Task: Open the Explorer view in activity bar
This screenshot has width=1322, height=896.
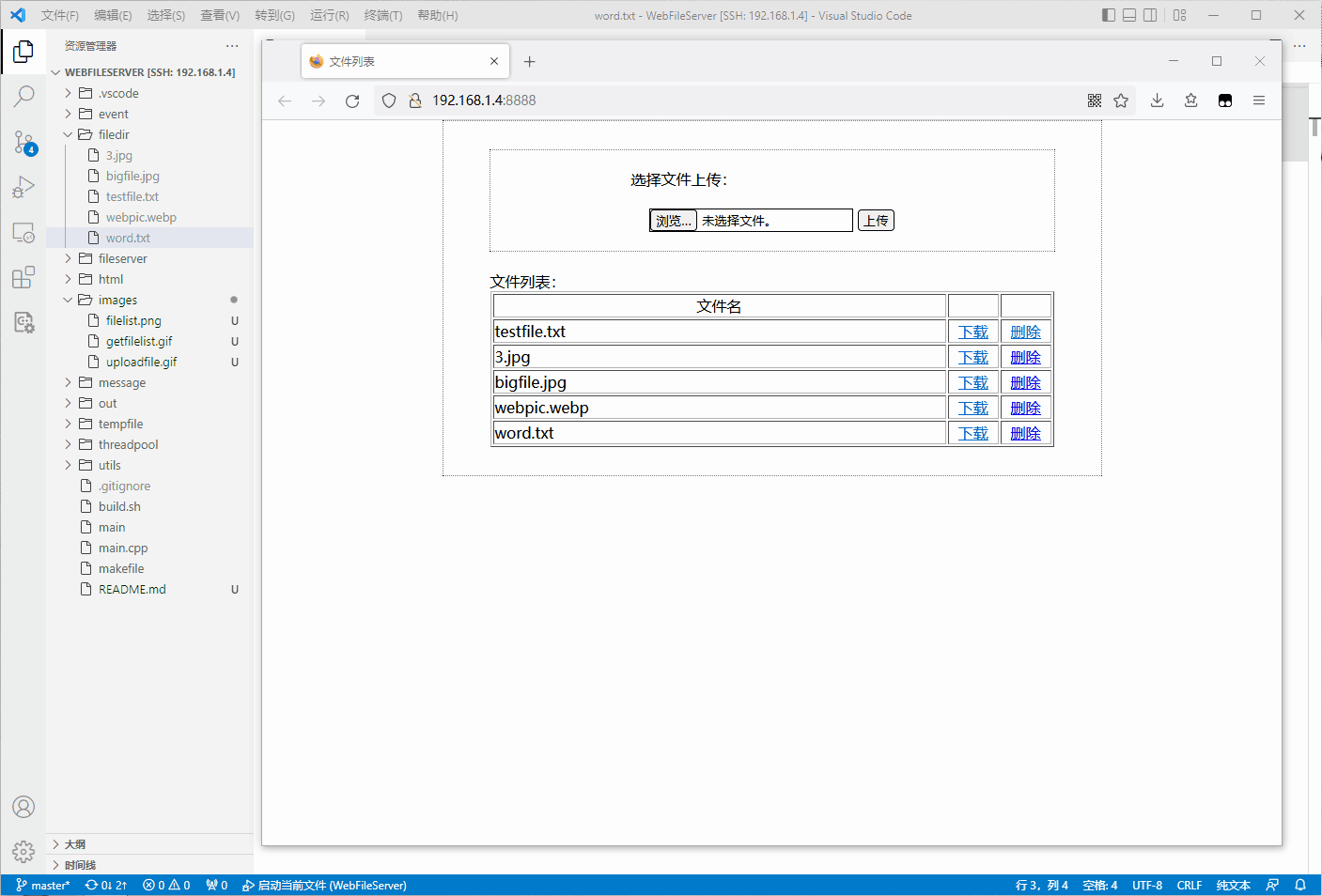Action: [23, 52]
